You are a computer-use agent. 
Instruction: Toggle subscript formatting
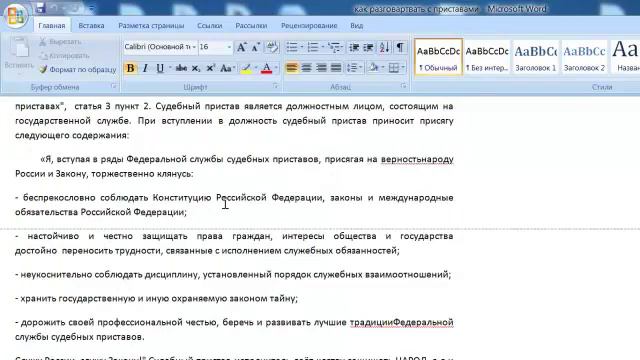pyautogui.click(x=196, y=68)
